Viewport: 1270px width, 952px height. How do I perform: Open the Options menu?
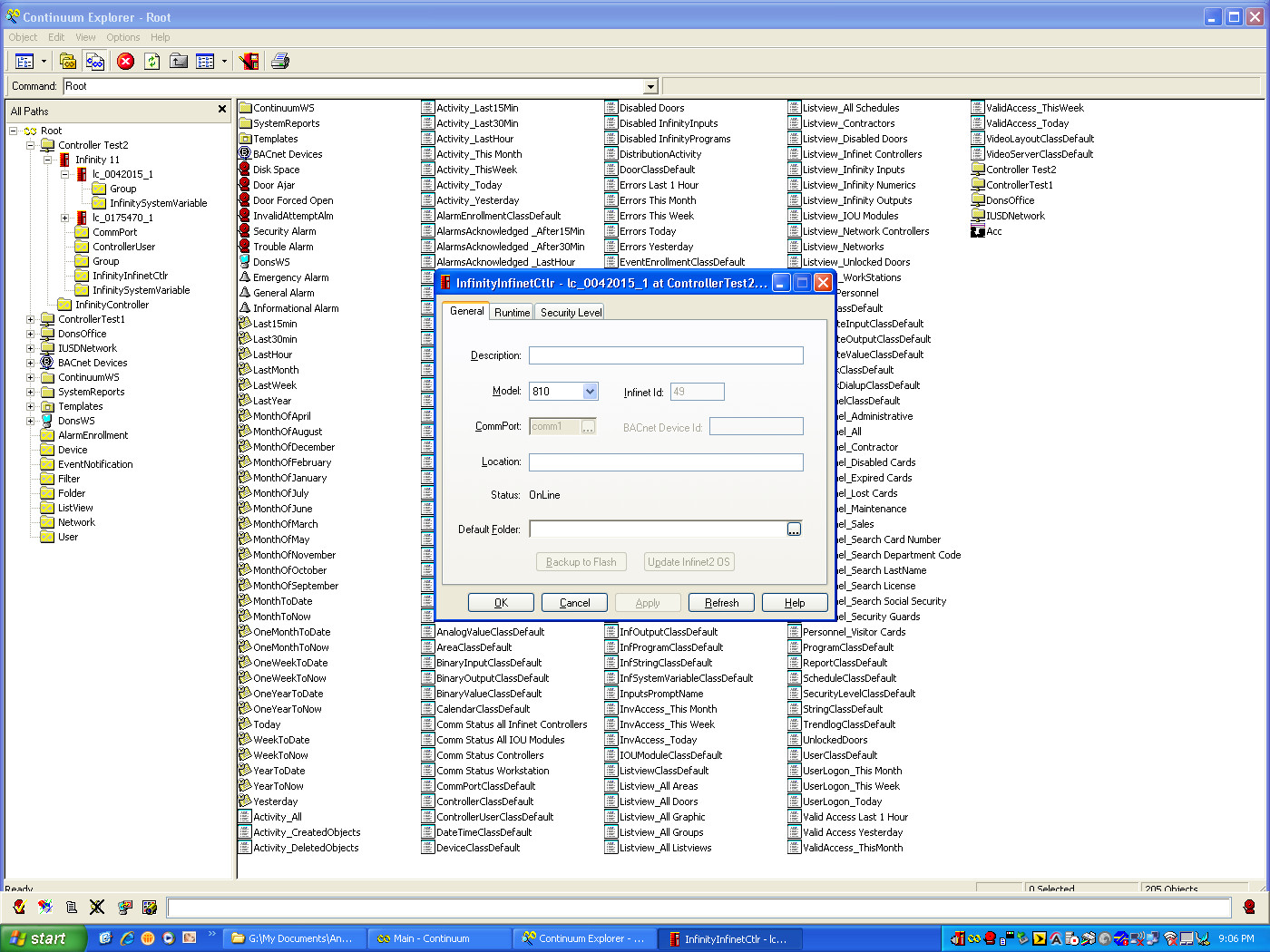click(123, 37)
